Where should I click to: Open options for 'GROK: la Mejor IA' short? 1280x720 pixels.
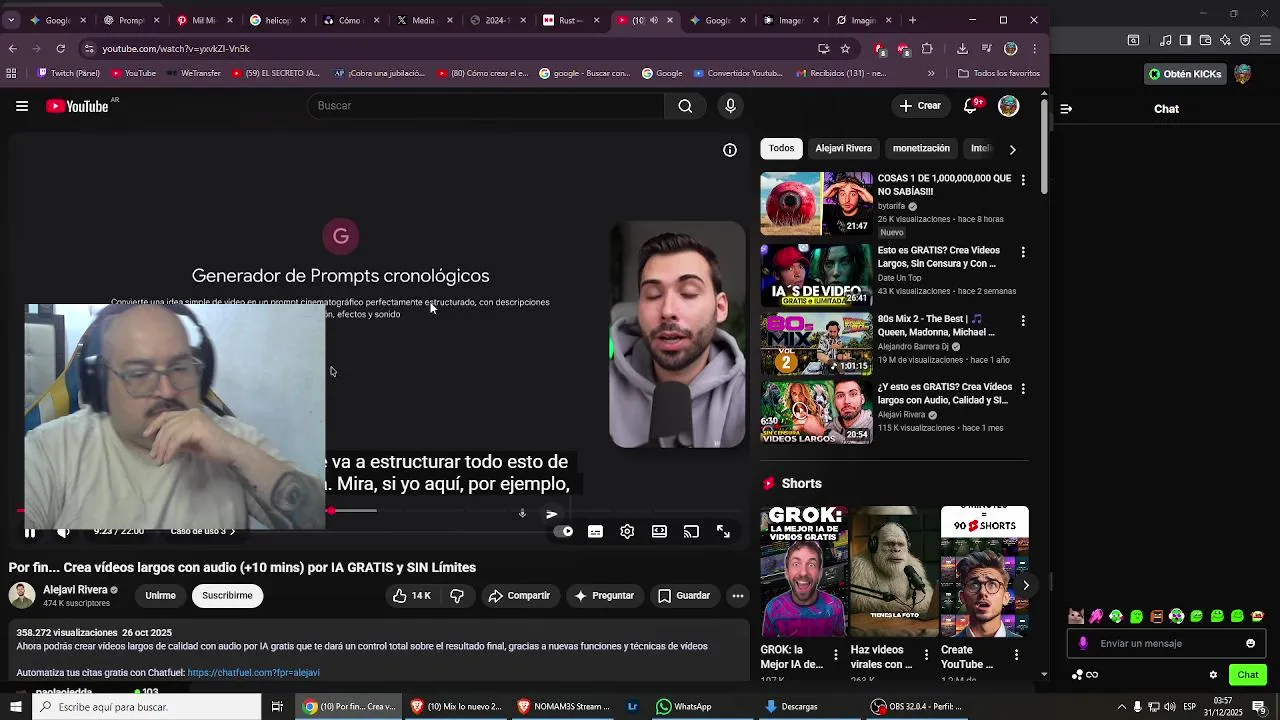(x=836, y=656)
